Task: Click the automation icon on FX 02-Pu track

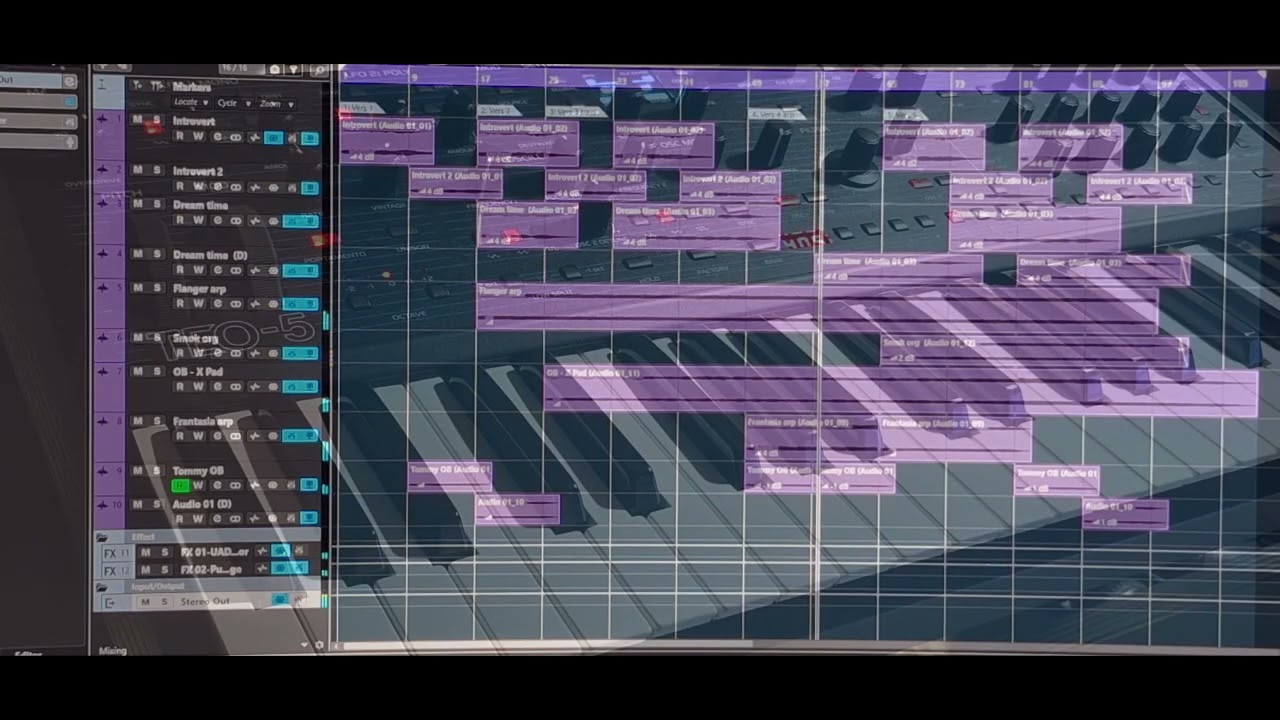Action: (262, 569)
